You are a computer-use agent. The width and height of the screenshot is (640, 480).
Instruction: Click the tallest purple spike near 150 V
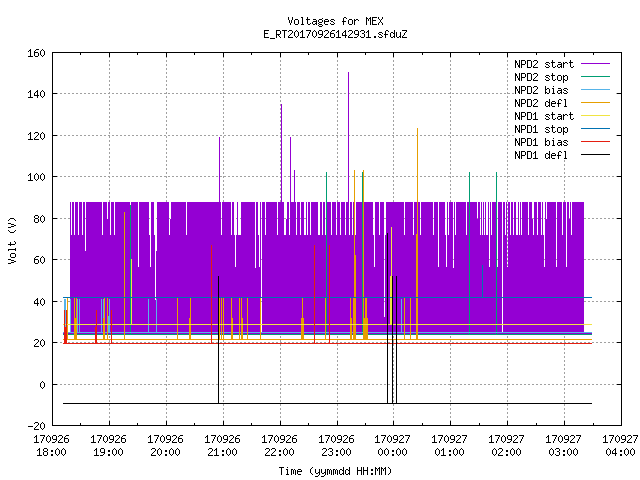coord(348,137)
